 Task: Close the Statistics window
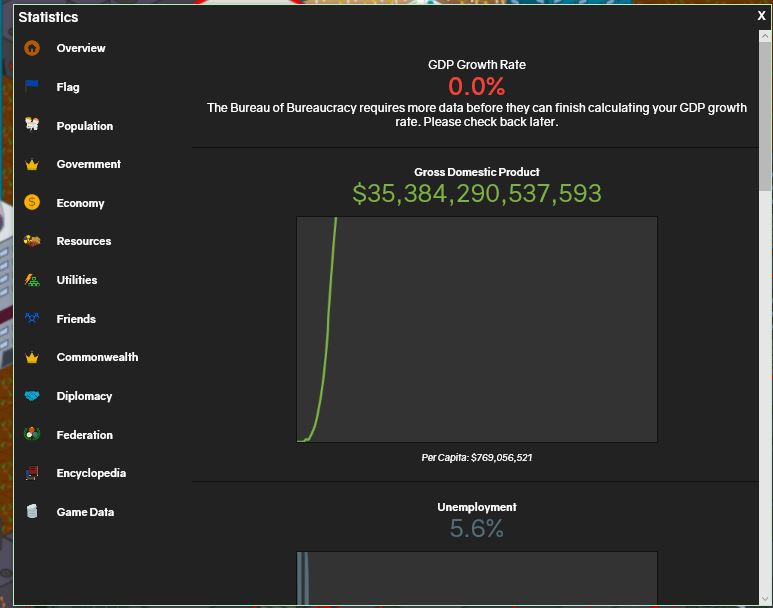pyautogui.click(x=762, y=16)
